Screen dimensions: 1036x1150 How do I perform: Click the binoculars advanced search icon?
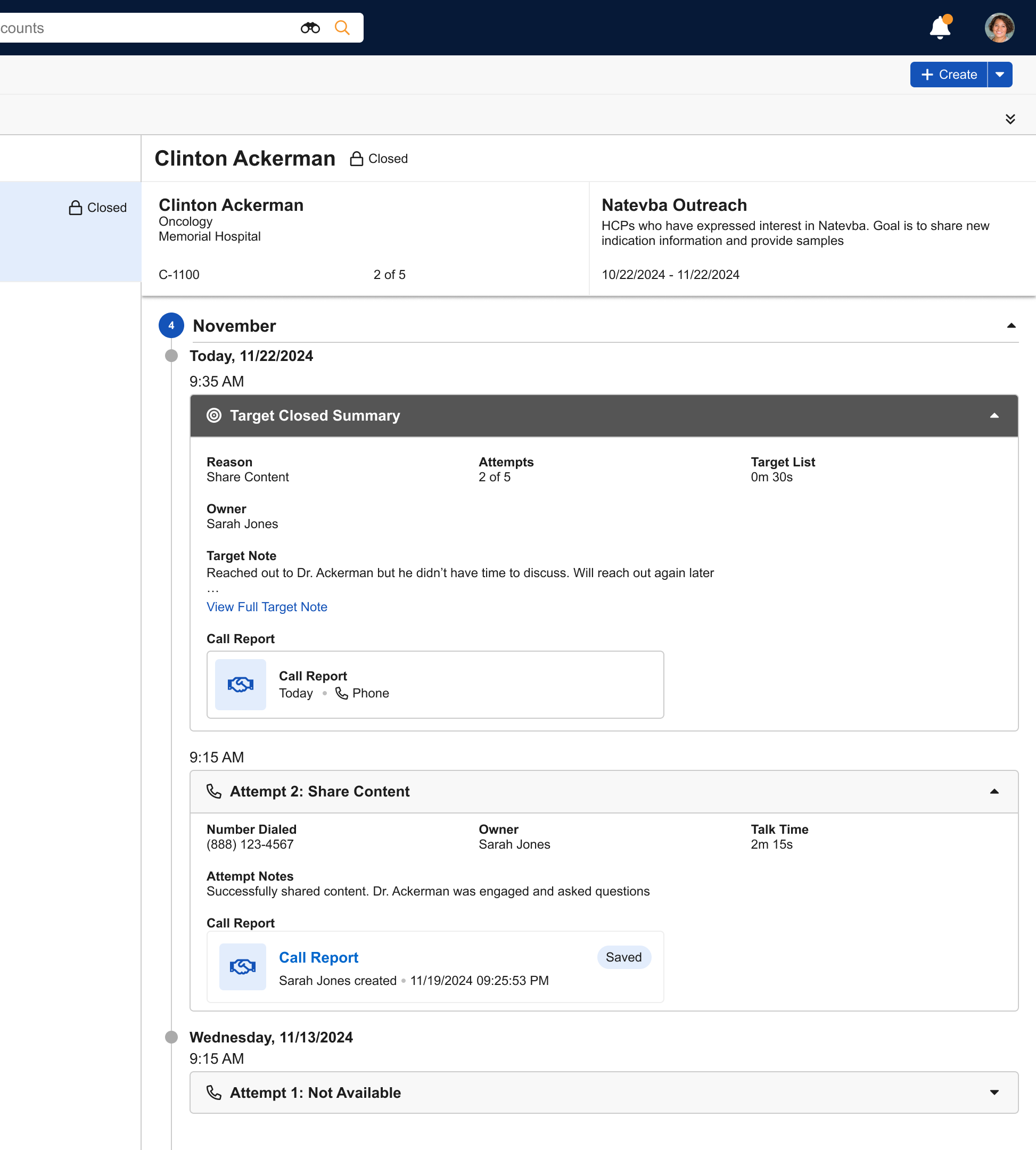(x=310, y=28)
